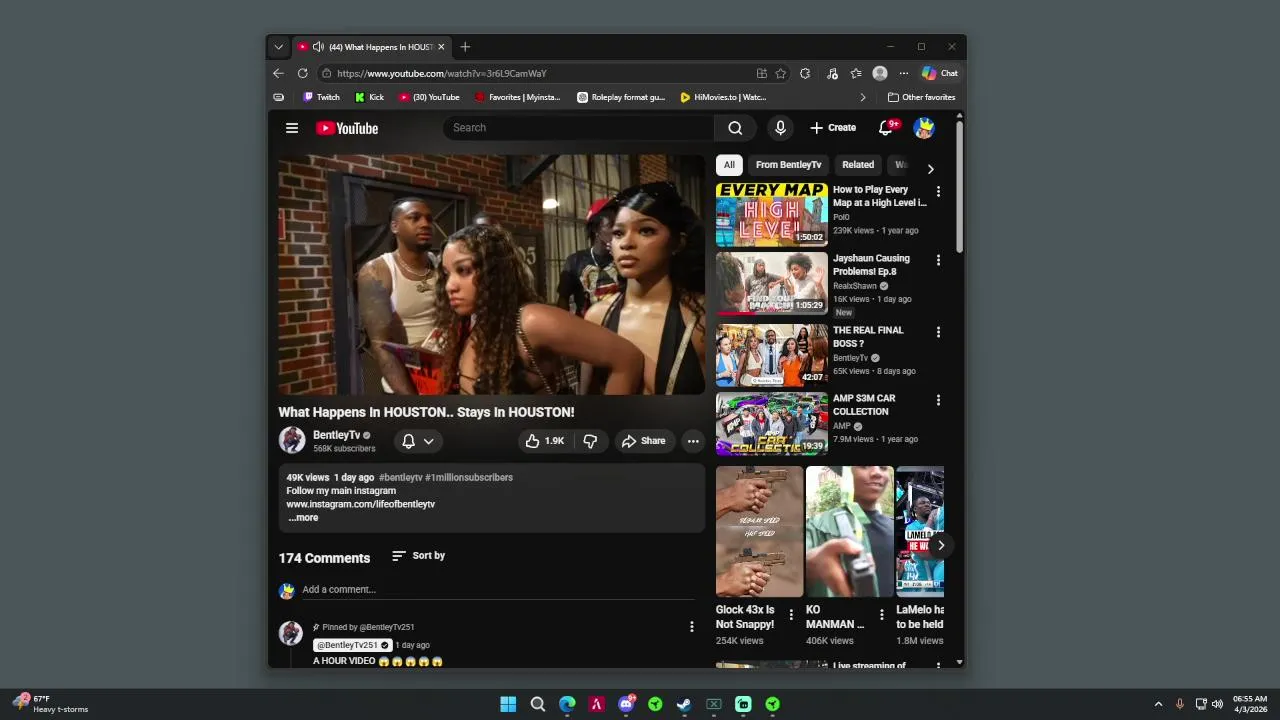Open Other favorites folder
The width and height of the screenshot is (1280, 720).
(921, 97)
